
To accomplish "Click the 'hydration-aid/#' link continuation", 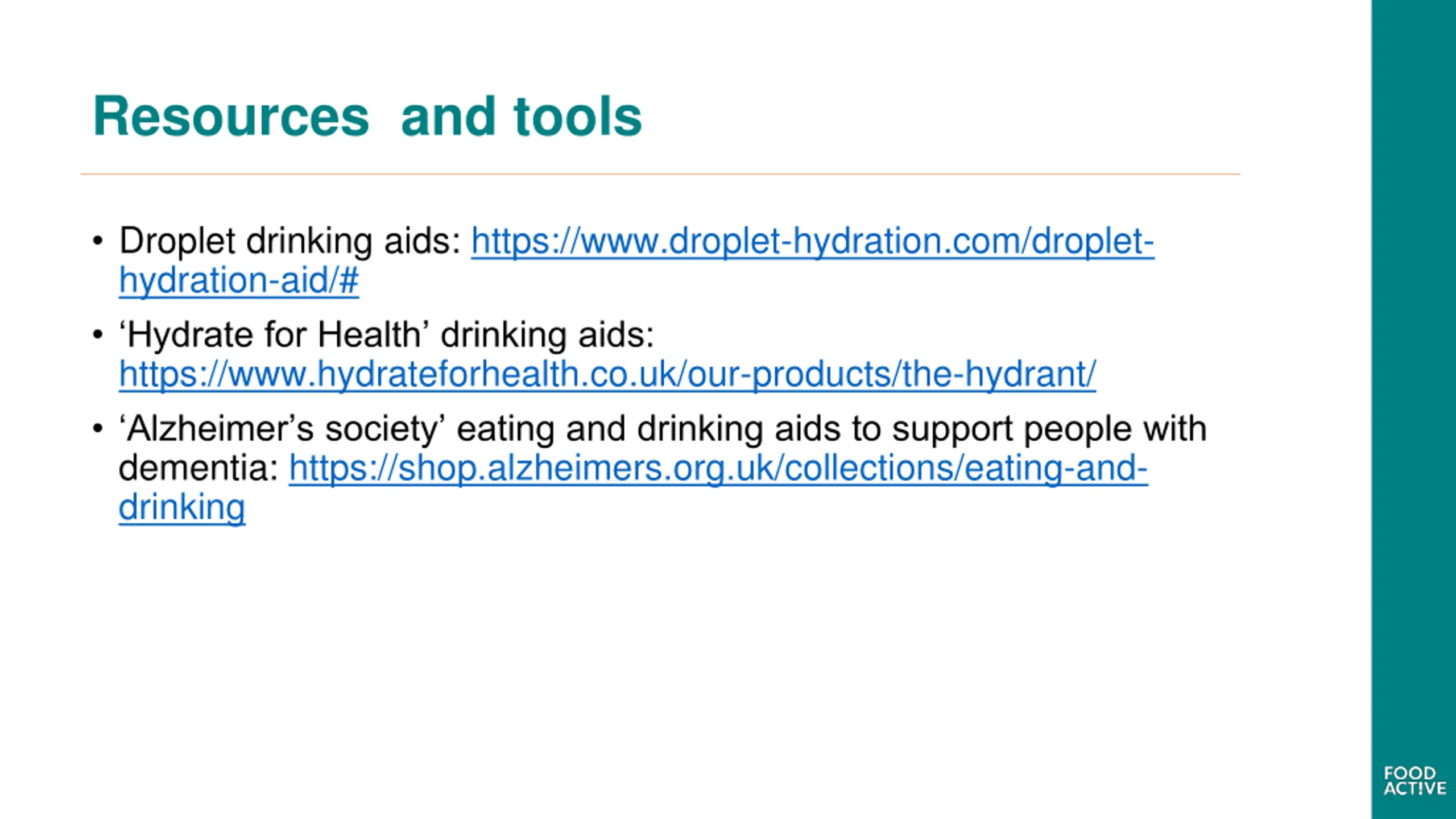I will point(239,280).
